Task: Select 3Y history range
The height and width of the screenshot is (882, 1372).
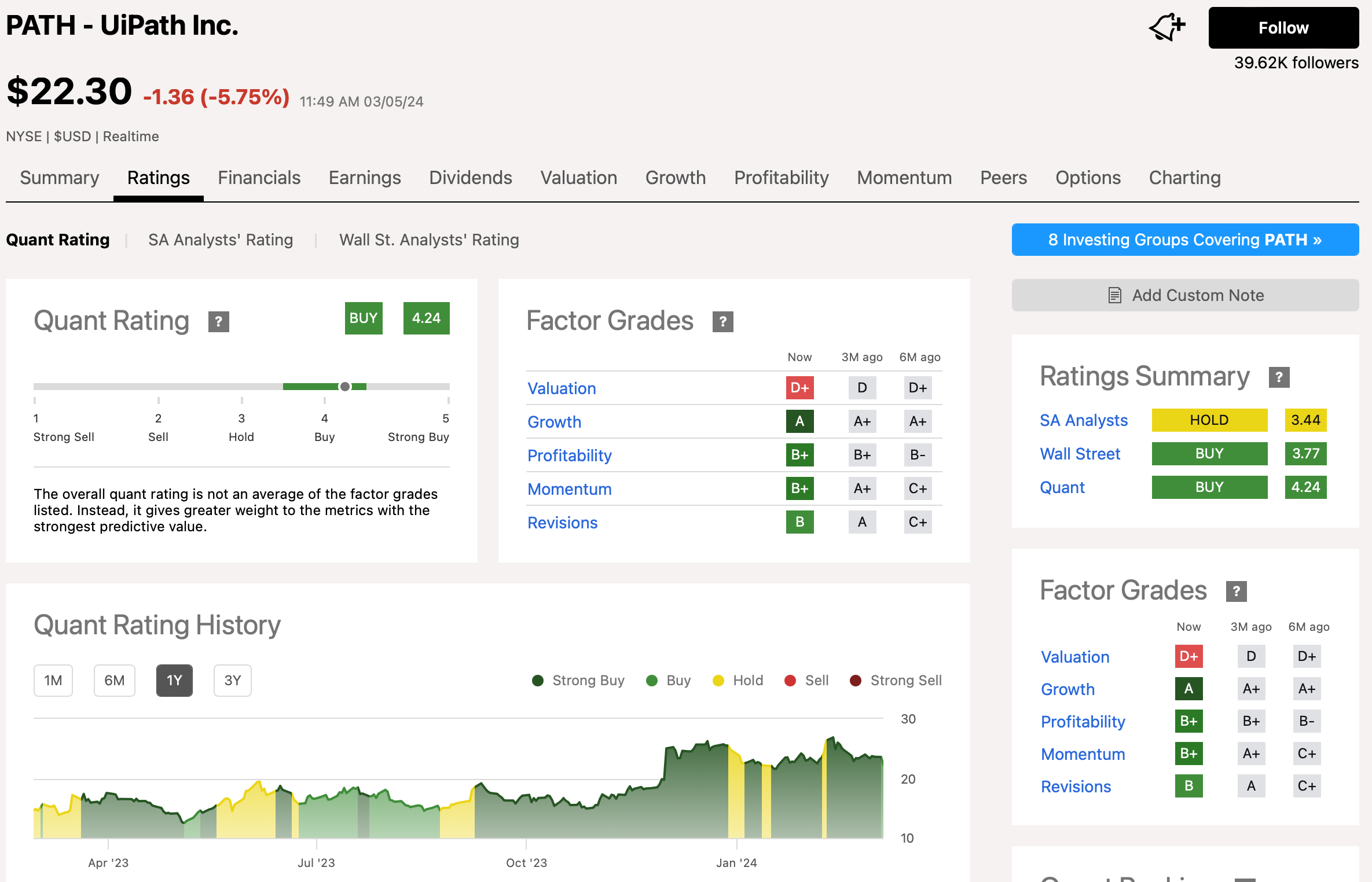Action: (x=233, y=681)
